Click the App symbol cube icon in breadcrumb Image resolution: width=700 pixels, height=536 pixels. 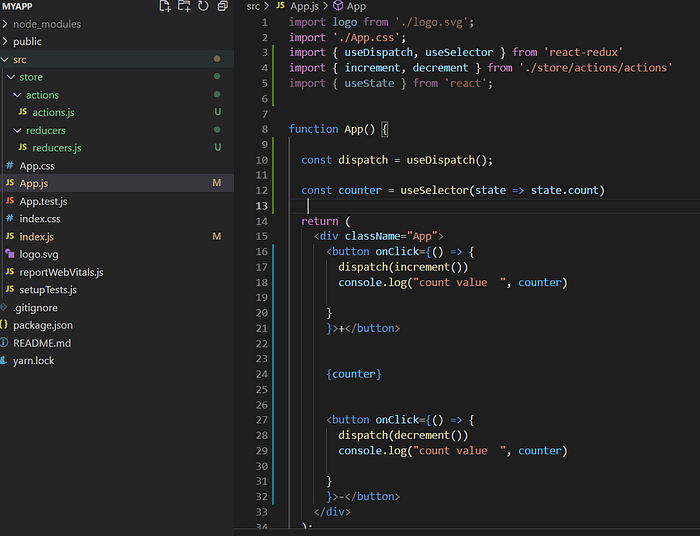[x=338, y=6]
